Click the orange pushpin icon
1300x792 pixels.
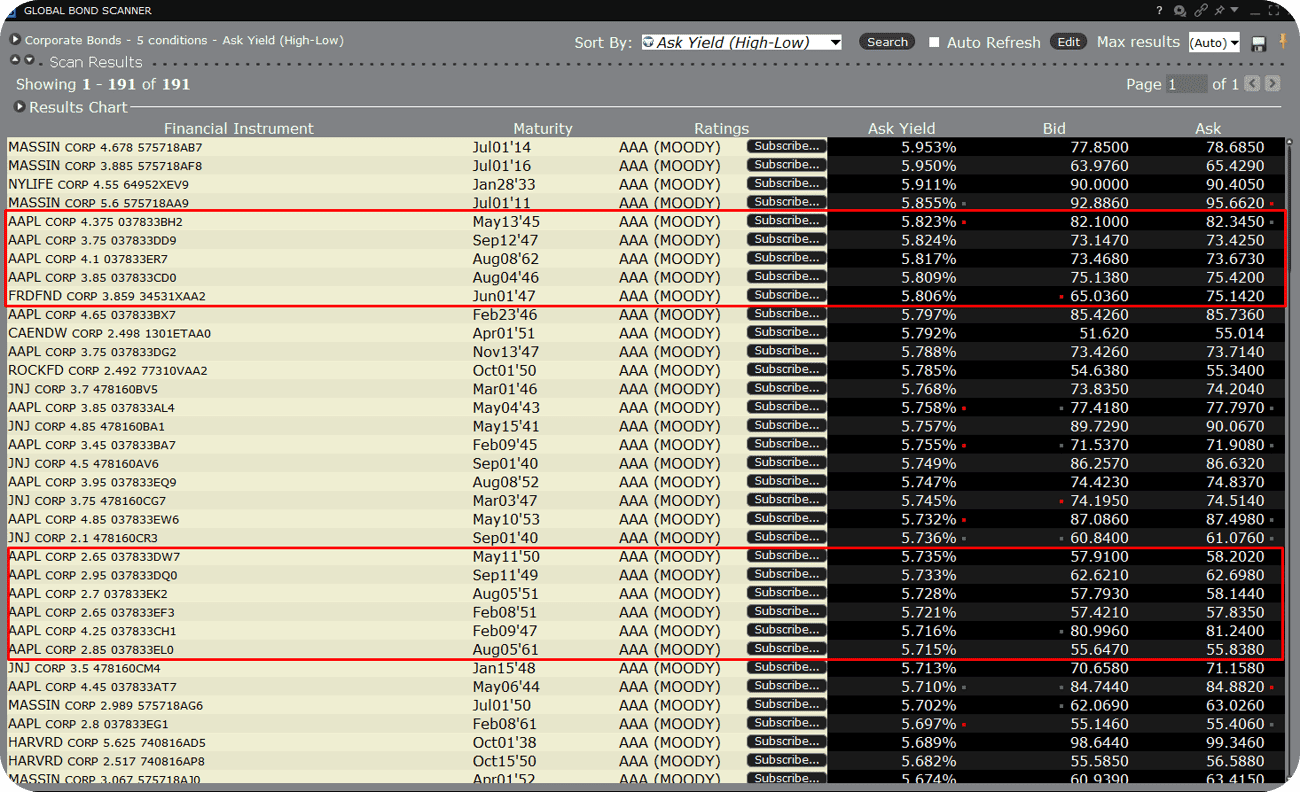1283,42
